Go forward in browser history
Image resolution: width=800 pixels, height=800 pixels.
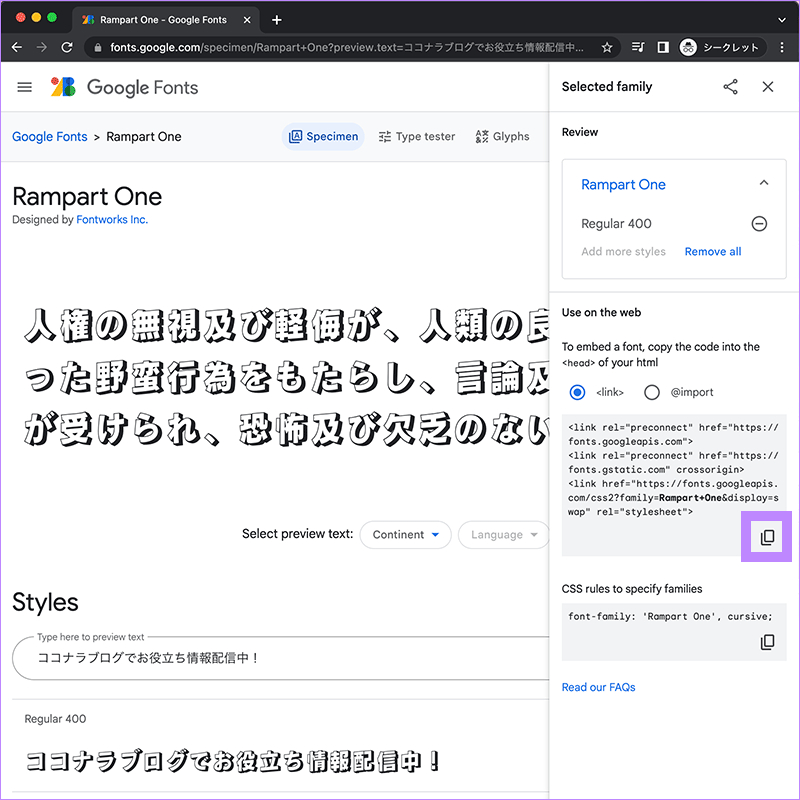click(42, 47)
